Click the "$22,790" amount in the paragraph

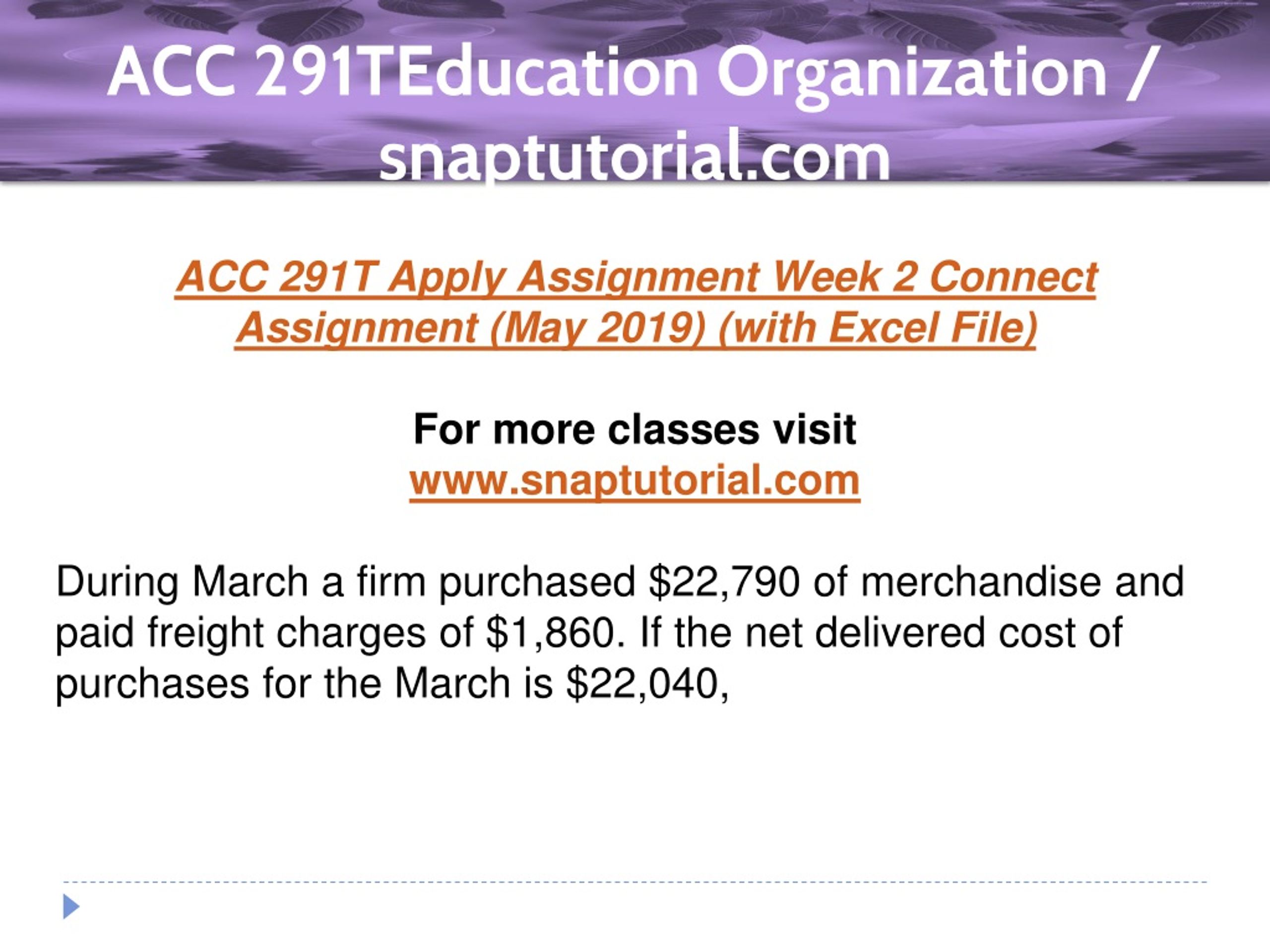click(723, 582)
